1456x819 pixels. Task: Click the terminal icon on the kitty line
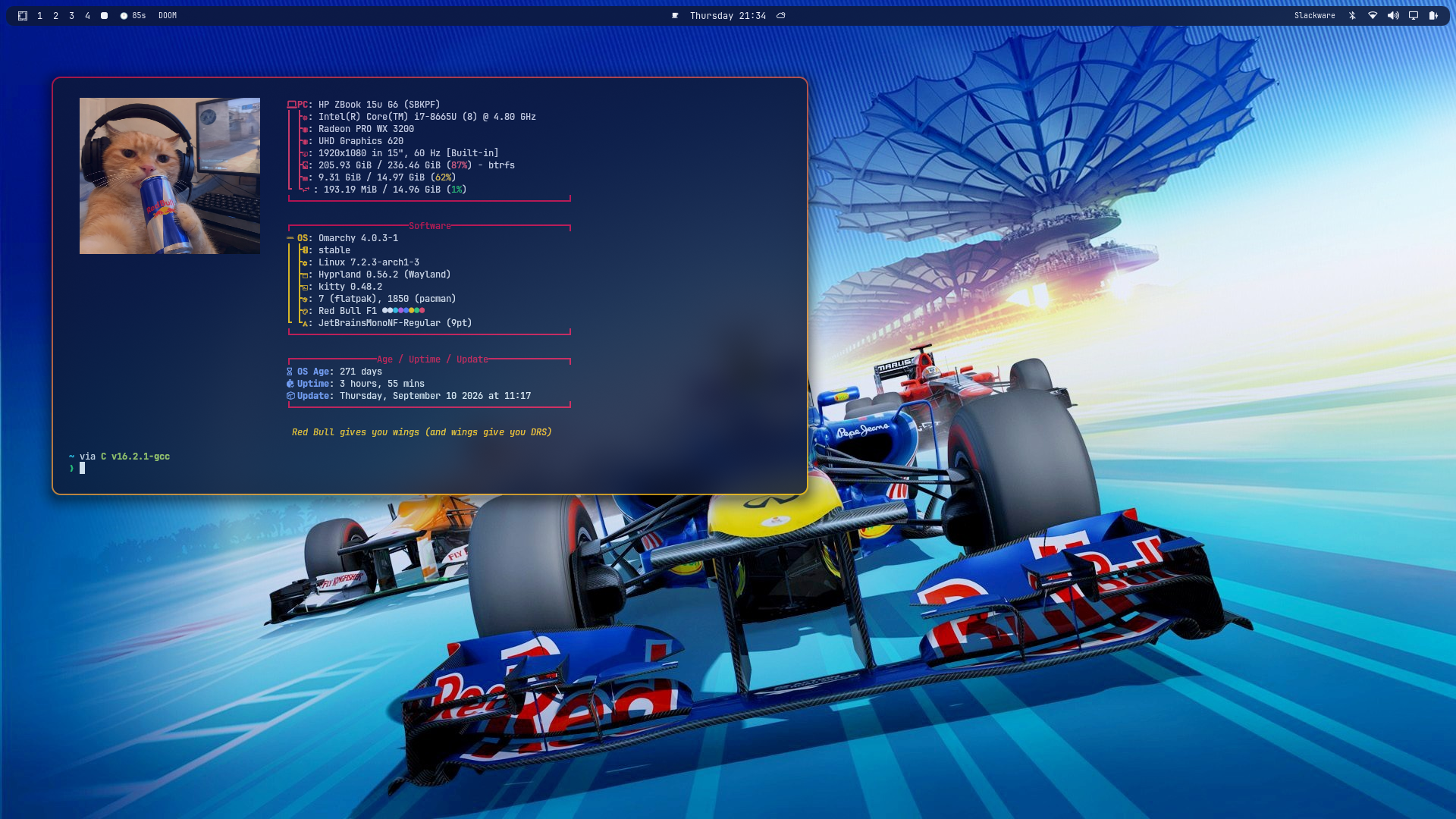(305, 287)
